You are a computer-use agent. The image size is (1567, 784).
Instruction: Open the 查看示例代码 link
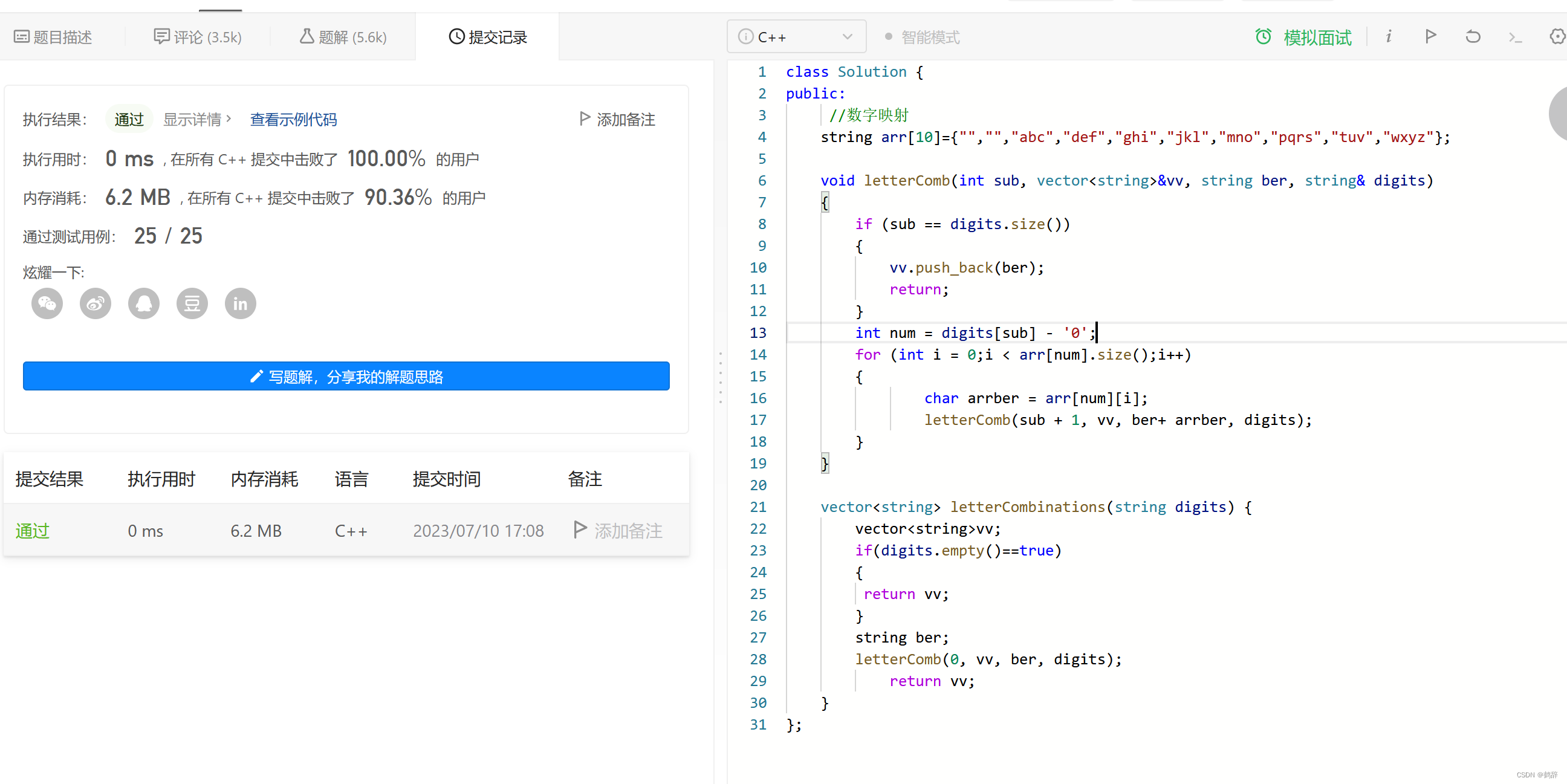pyautogui.click(x=293, y=119)
